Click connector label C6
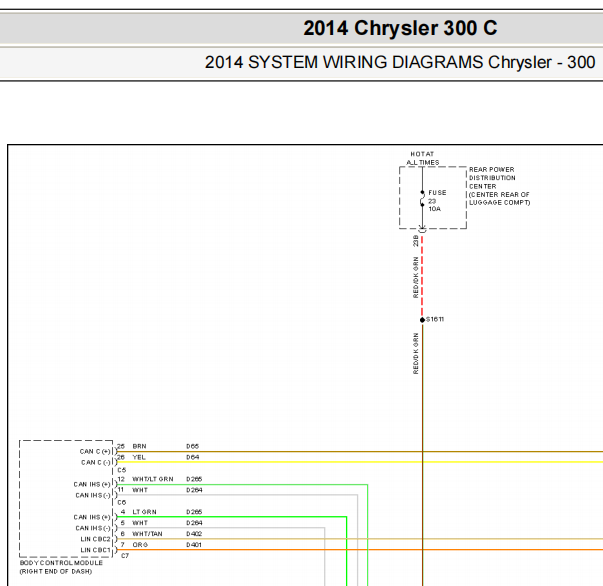603x586 pixels. (x=122, y=502)
